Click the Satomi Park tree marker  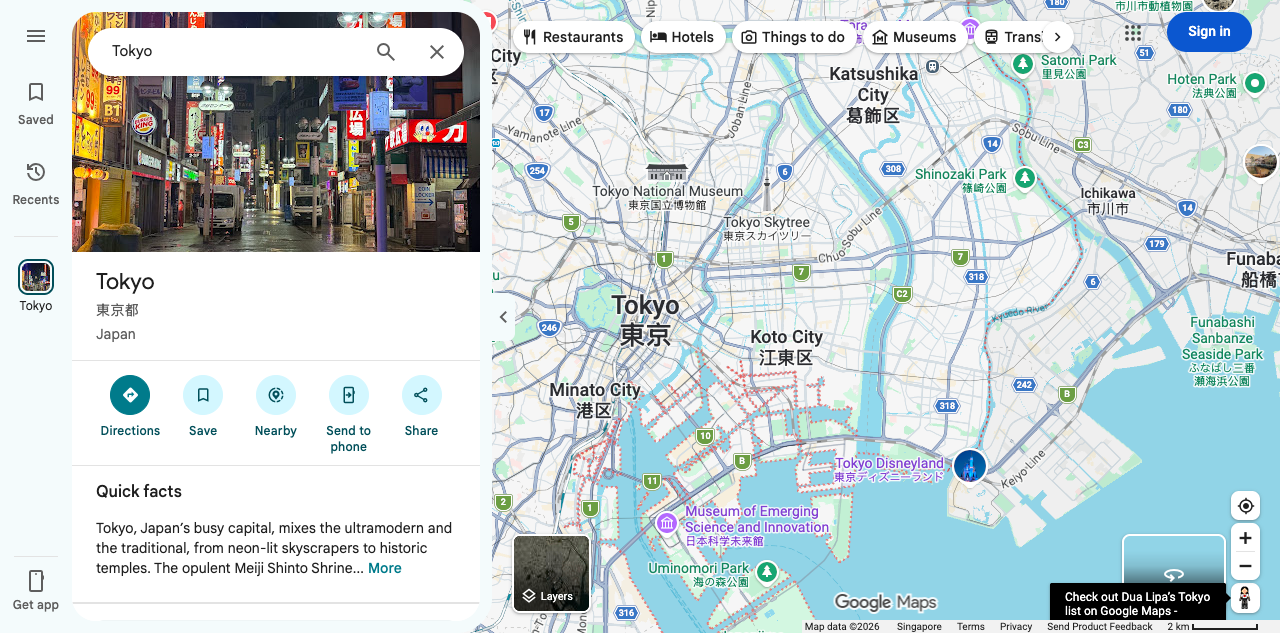(1023, 65)
